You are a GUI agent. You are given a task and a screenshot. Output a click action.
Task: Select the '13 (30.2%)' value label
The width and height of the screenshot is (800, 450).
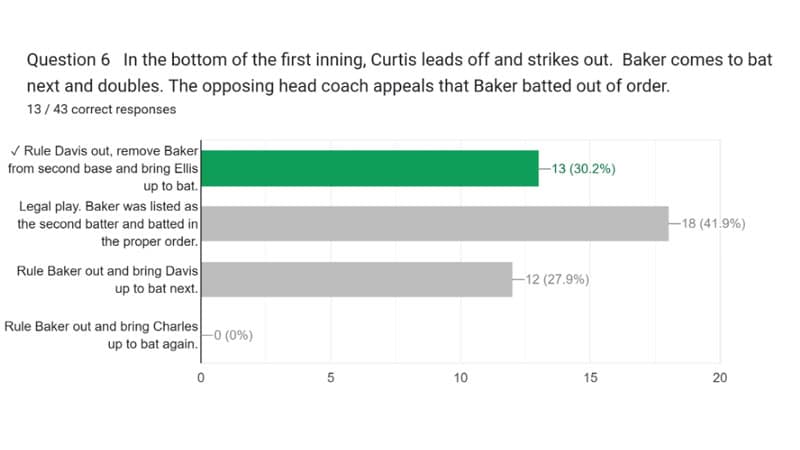(579, 168)
